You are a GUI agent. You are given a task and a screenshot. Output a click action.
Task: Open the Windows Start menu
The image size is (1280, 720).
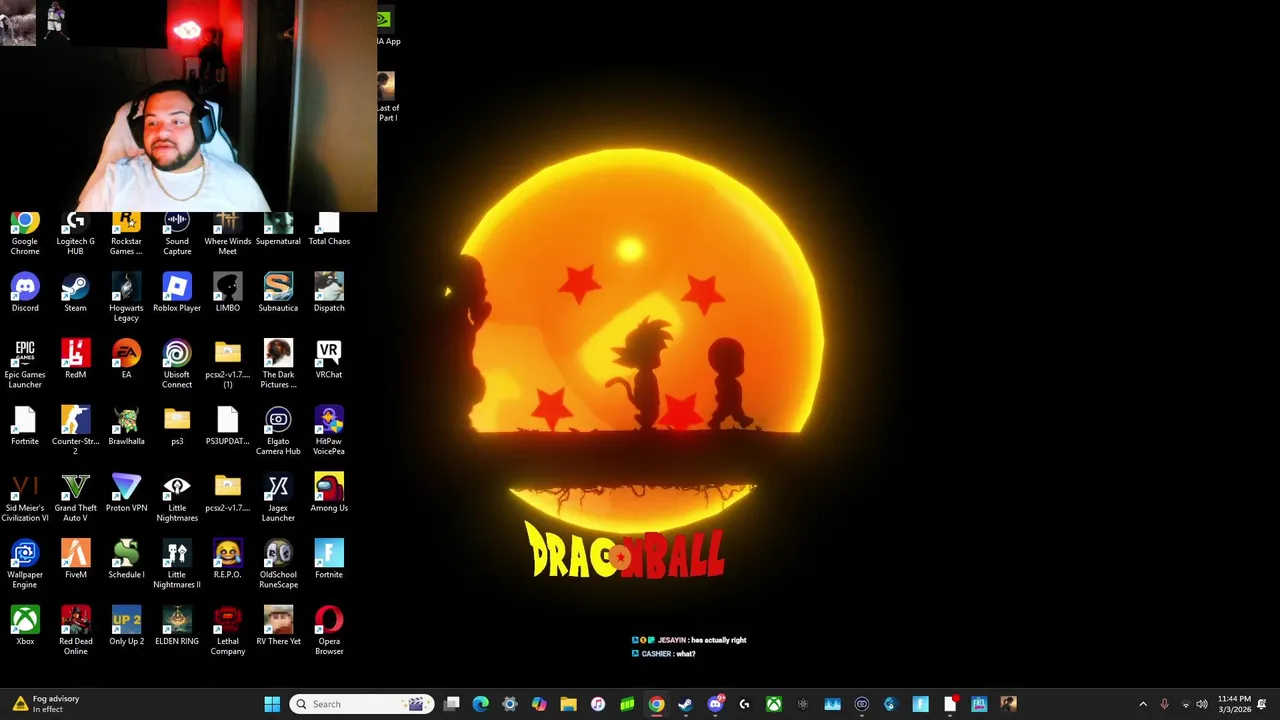pos(272,704)
